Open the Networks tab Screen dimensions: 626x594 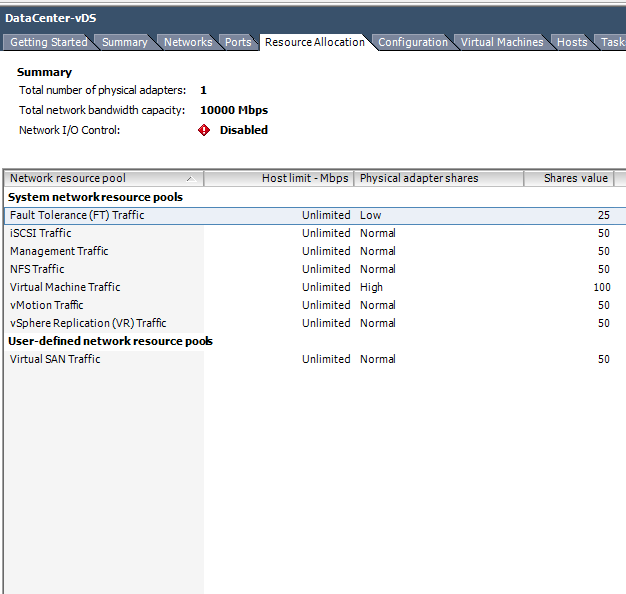pos(188,42)
